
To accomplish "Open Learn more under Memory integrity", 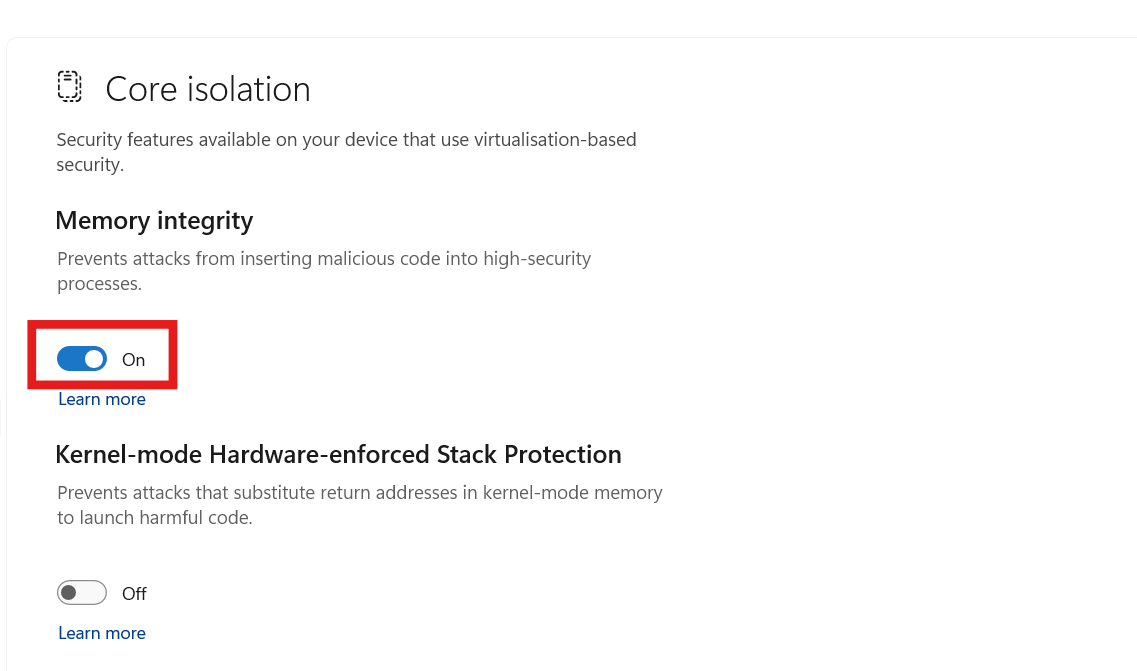I will pos(101,398).
